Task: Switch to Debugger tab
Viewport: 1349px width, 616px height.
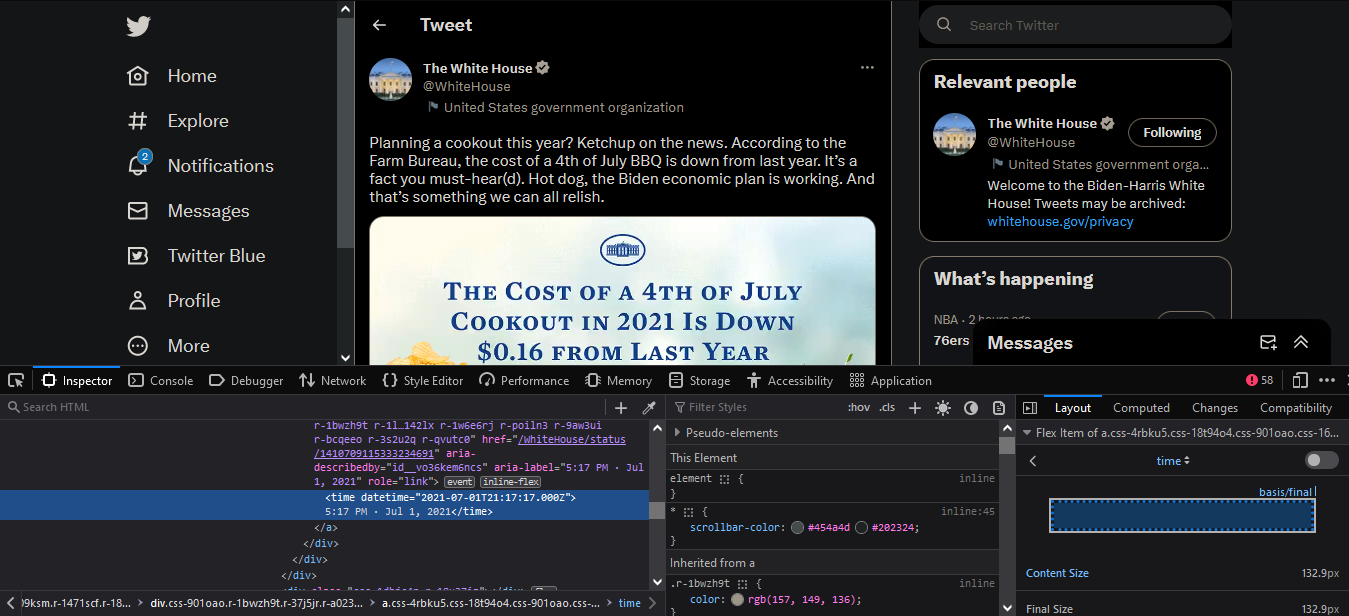Action: coord(246,380)
